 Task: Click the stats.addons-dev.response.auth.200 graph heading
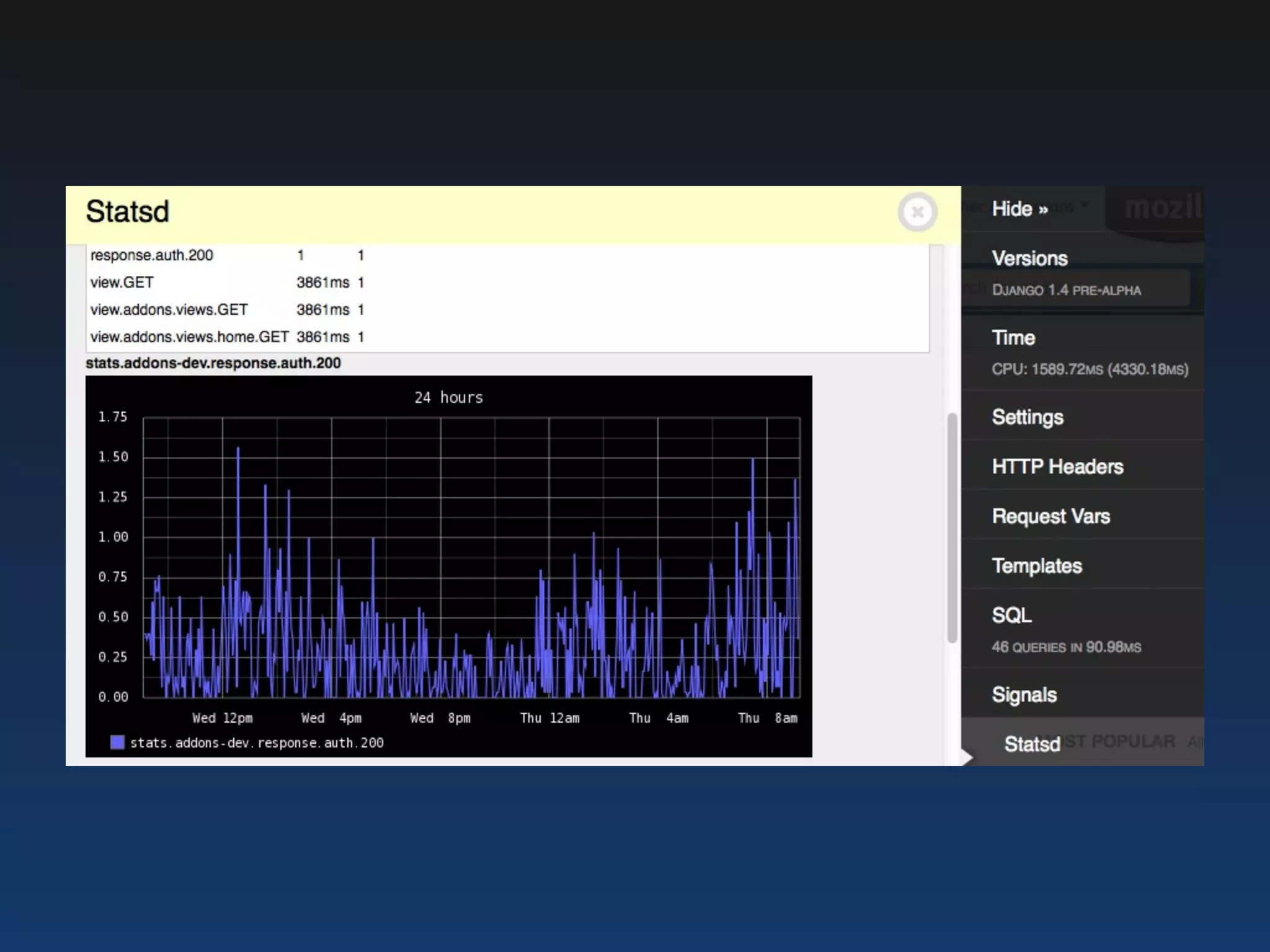[x=213, y=363]
